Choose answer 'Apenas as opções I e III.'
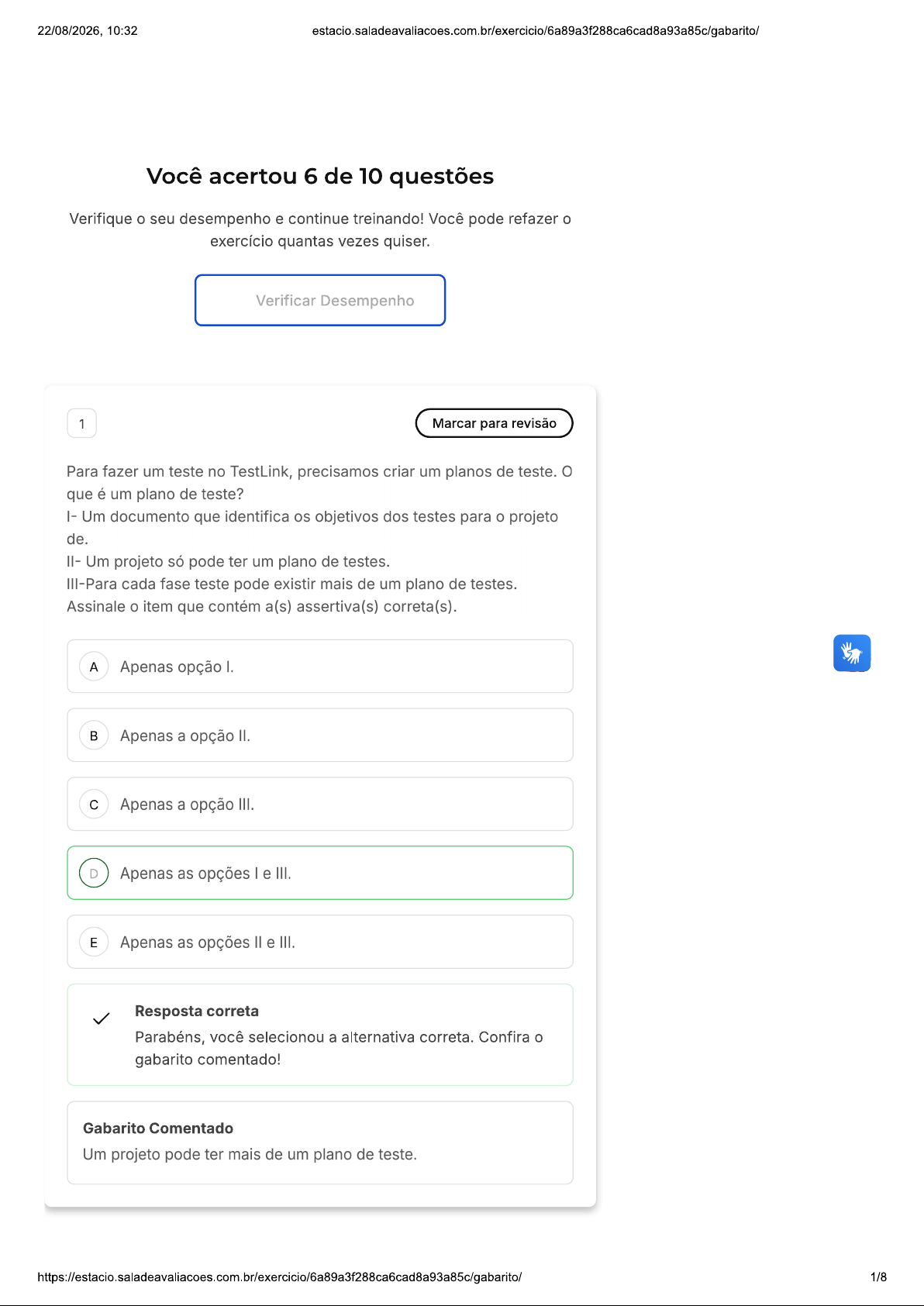Viewport: 924px width, 1306px height. [x=320, y=874]
